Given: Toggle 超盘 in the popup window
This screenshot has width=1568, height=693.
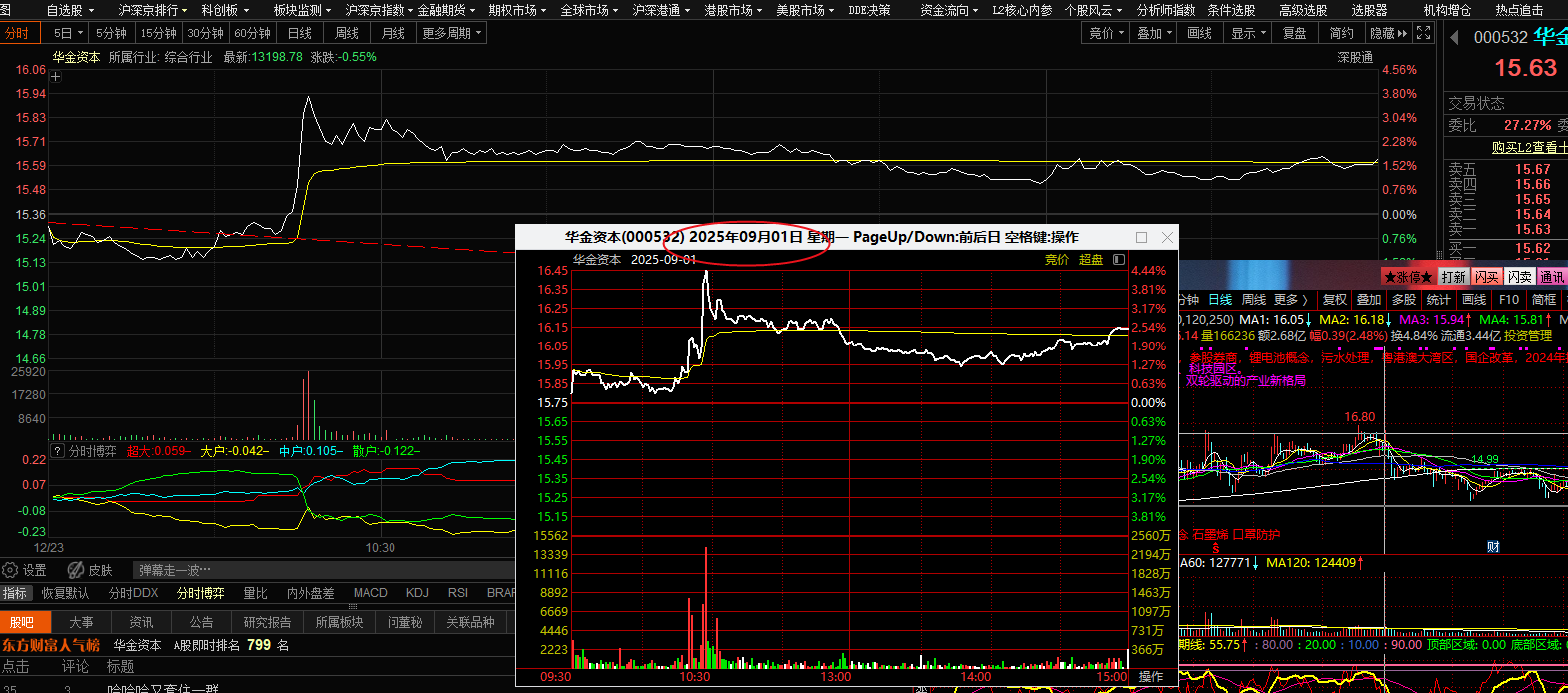Looking at the screenshot, I should [x=1091, y=260].
